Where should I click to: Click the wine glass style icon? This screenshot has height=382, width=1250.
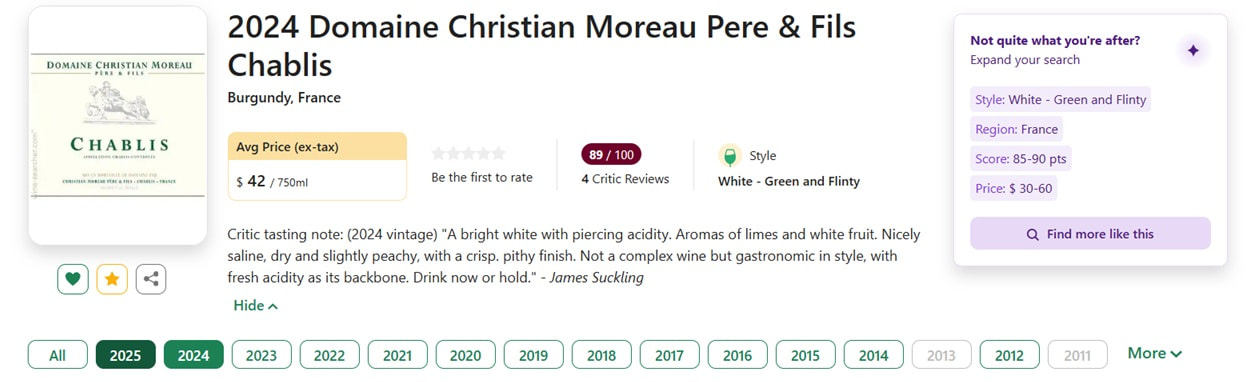pyautogui.click(x=729, y=156)
